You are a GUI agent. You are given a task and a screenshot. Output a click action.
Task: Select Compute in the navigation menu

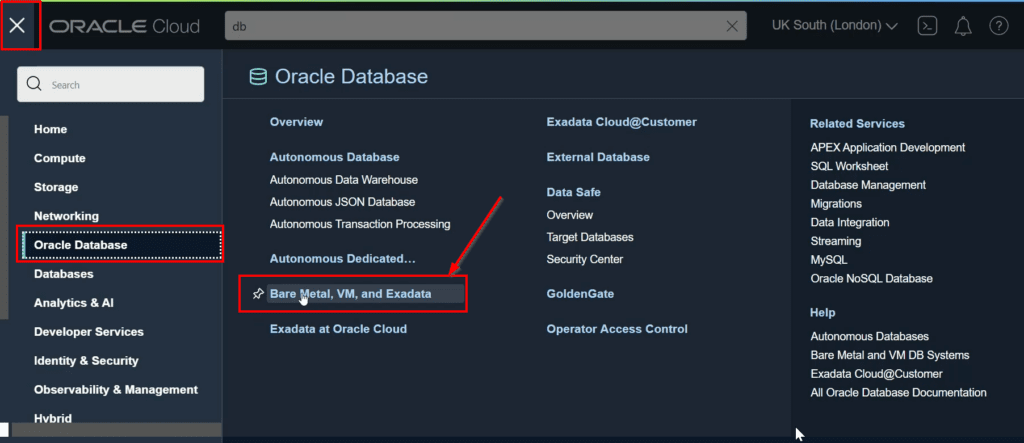tap(59, 158)
